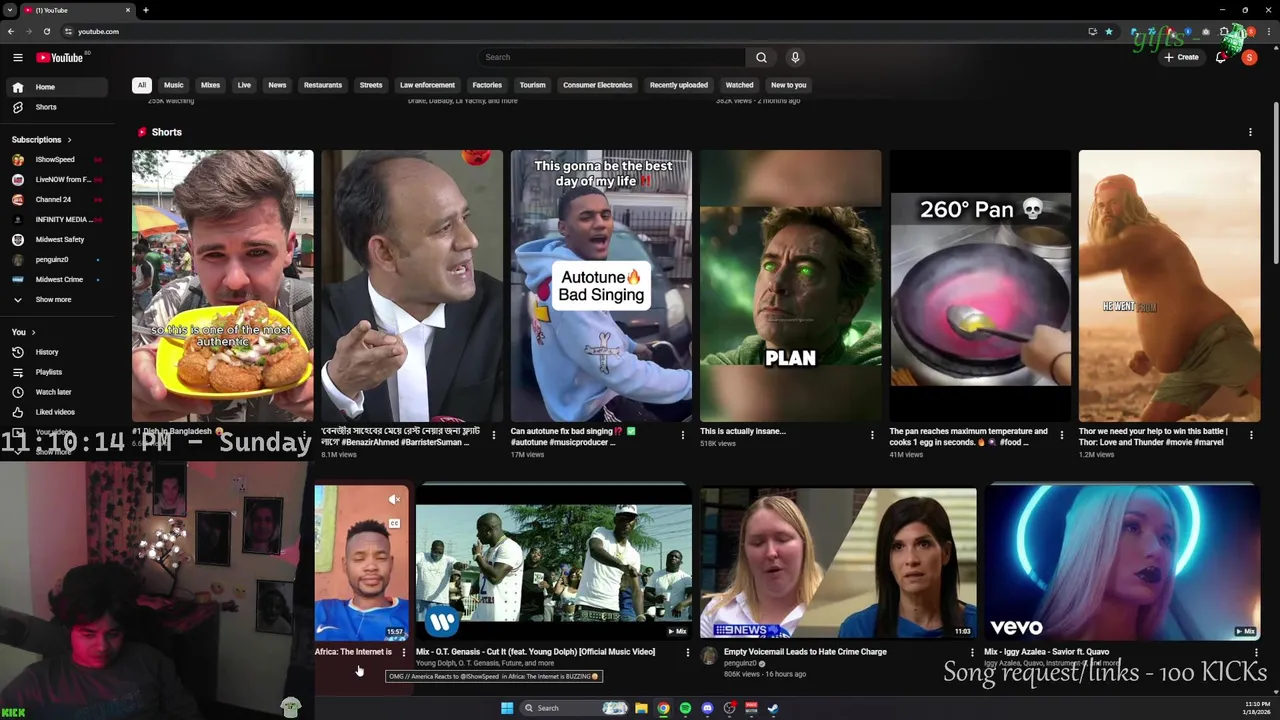1280x720 pixels.
Task: Select the Recently uploaded chip
Action: [x=678, y=85]
